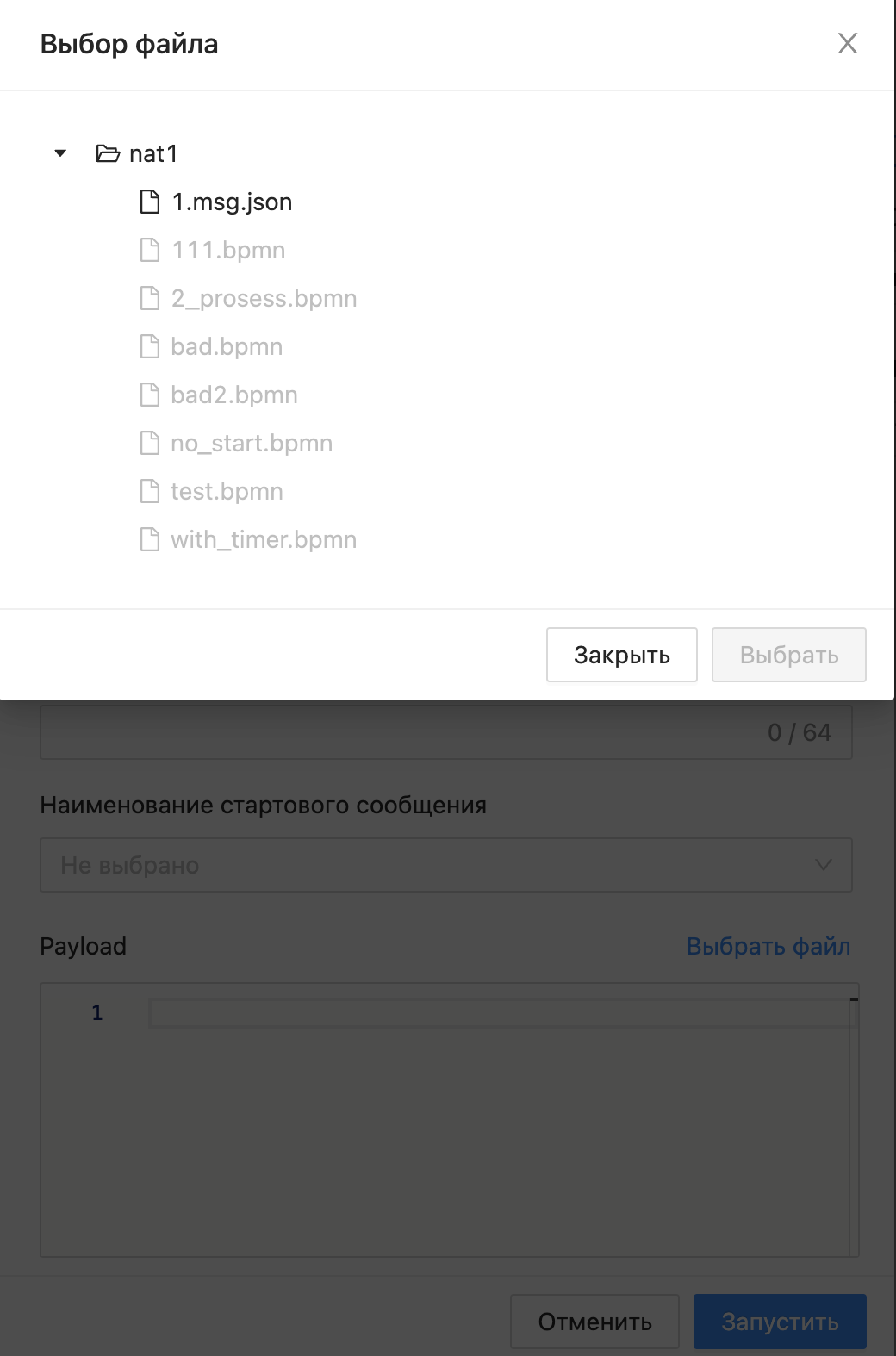Click the file icon beside bad.bpmn
This screenshot has width=896, height=1356.
click(x=150, y=347)
